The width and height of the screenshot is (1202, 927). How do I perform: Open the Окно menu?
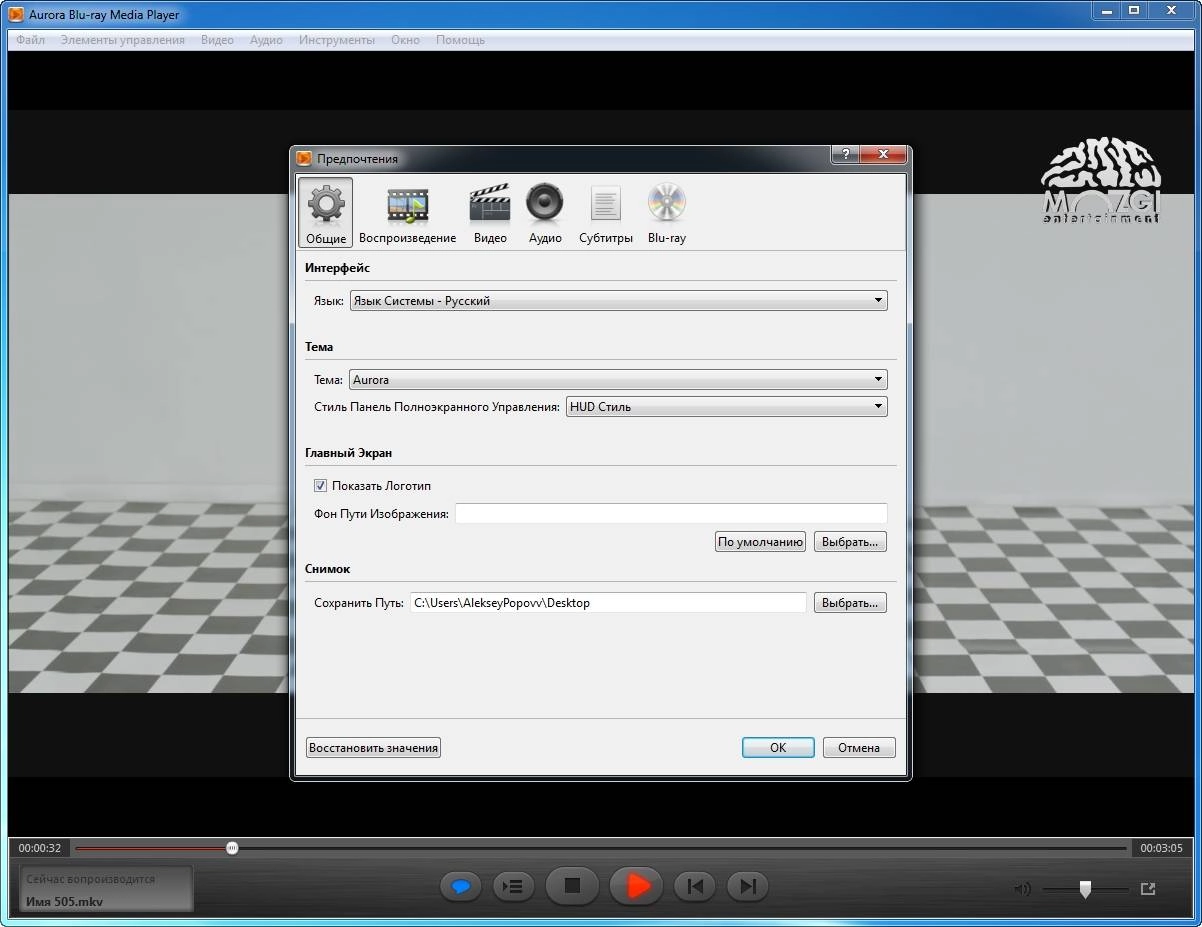point(405,40)
